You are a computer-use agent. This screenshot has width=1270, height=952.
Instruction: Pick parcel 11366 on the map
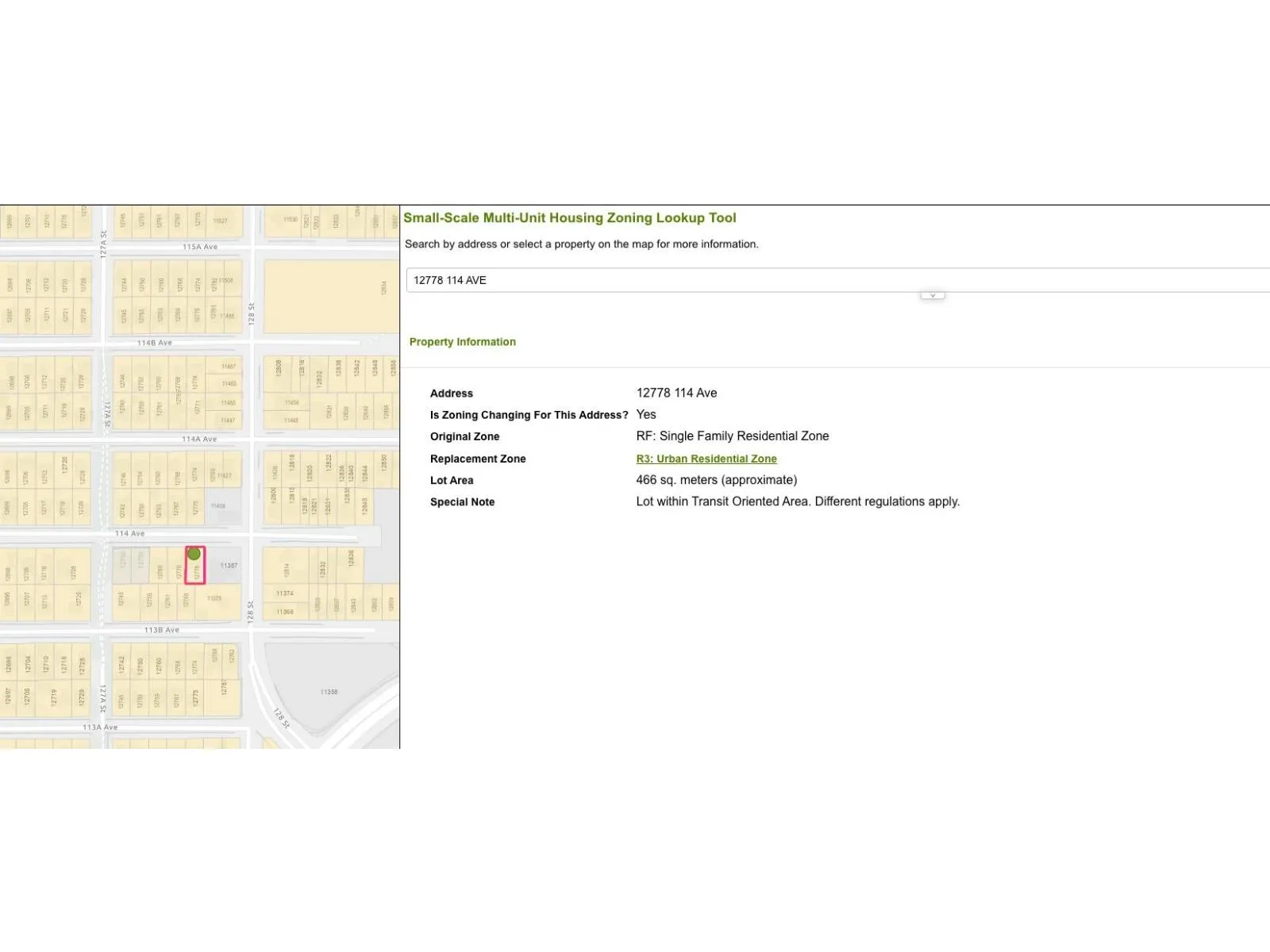click(285, 612)
